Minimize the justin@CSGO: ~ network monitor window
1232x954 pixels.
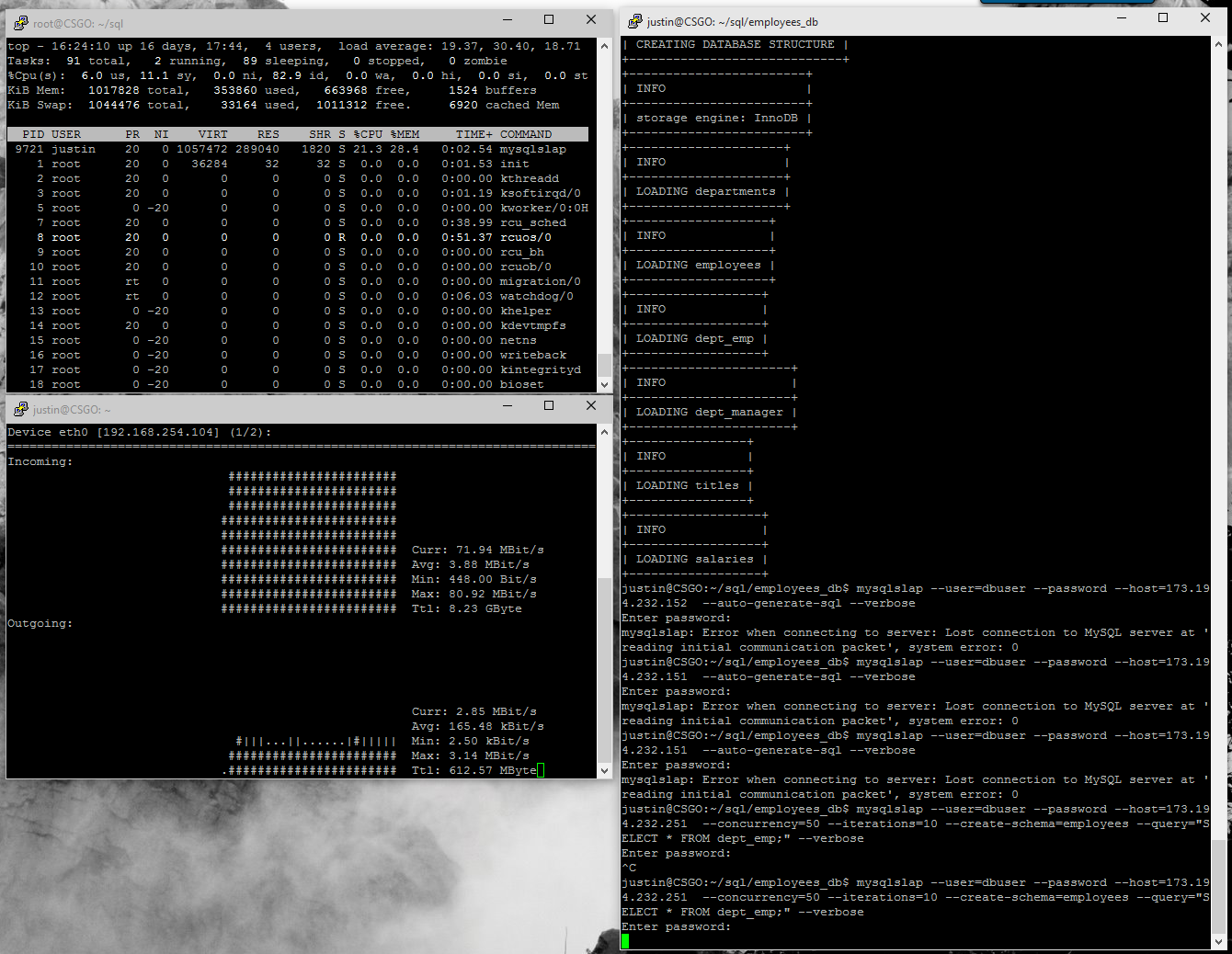pos(507,405)
